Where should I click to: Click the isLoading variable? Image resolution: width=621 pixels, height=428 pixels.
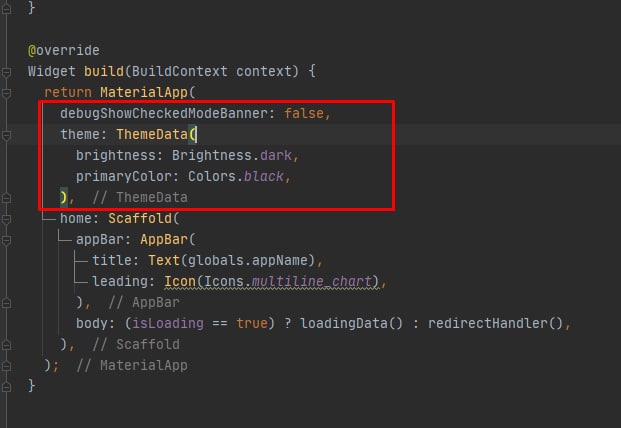pyautogui.click(x=168, y=323)
